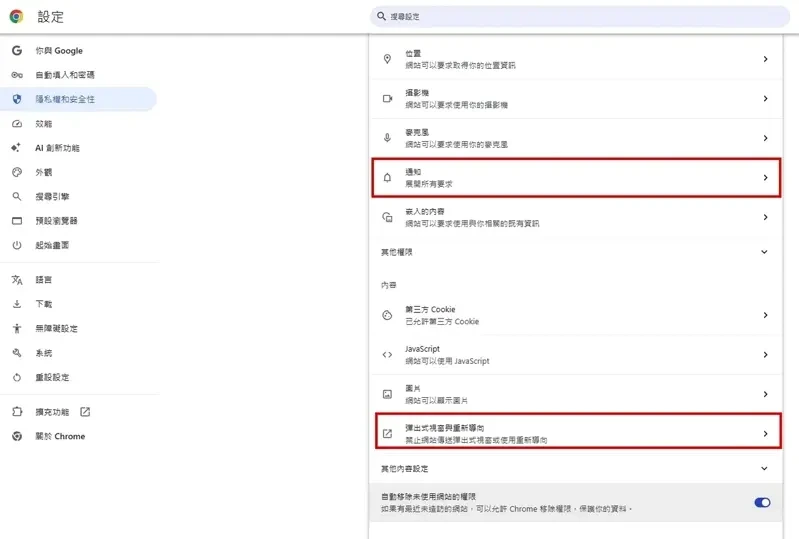Click the download icon for 下載
This screenshot has width=799, height=539.
[17, 304]
